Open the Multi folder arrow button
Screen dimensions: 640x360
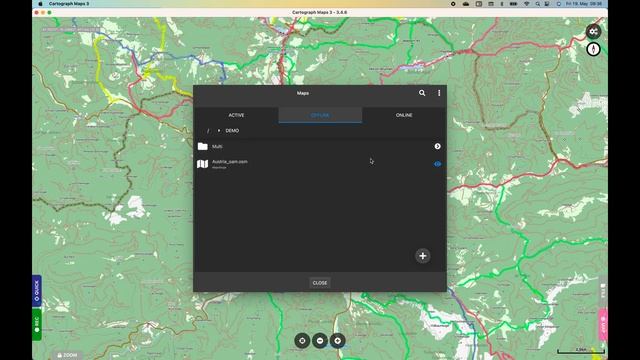click(438, 146)
